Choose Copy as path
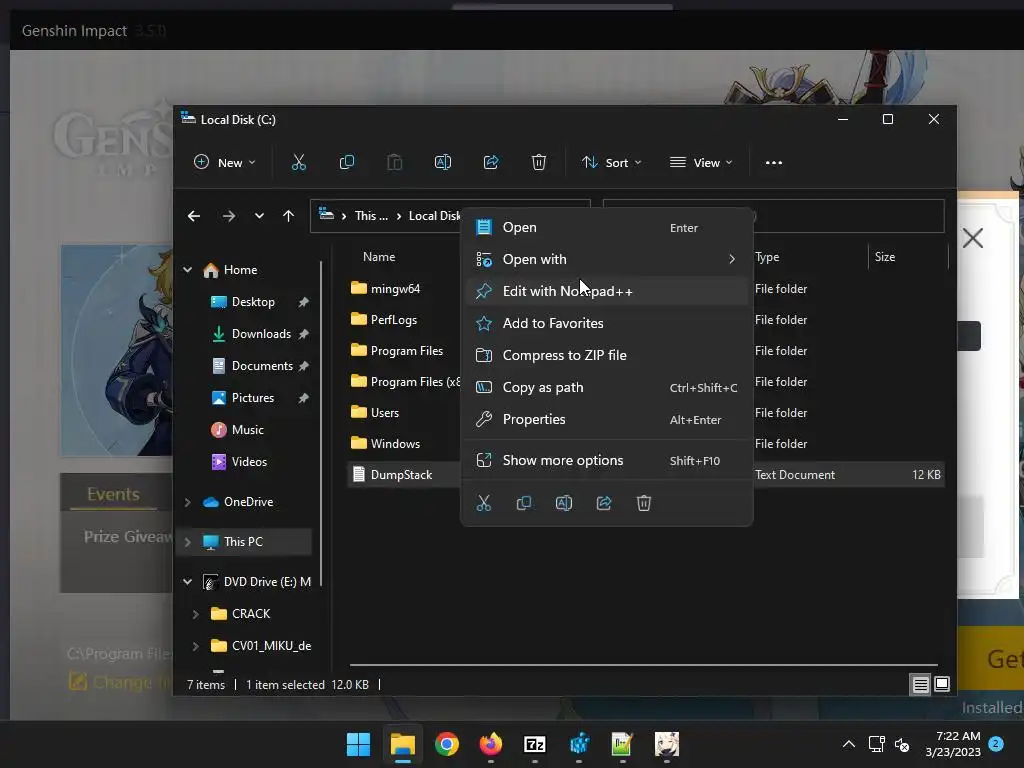Screen dimensions: 1024x768 click(607, 387)
